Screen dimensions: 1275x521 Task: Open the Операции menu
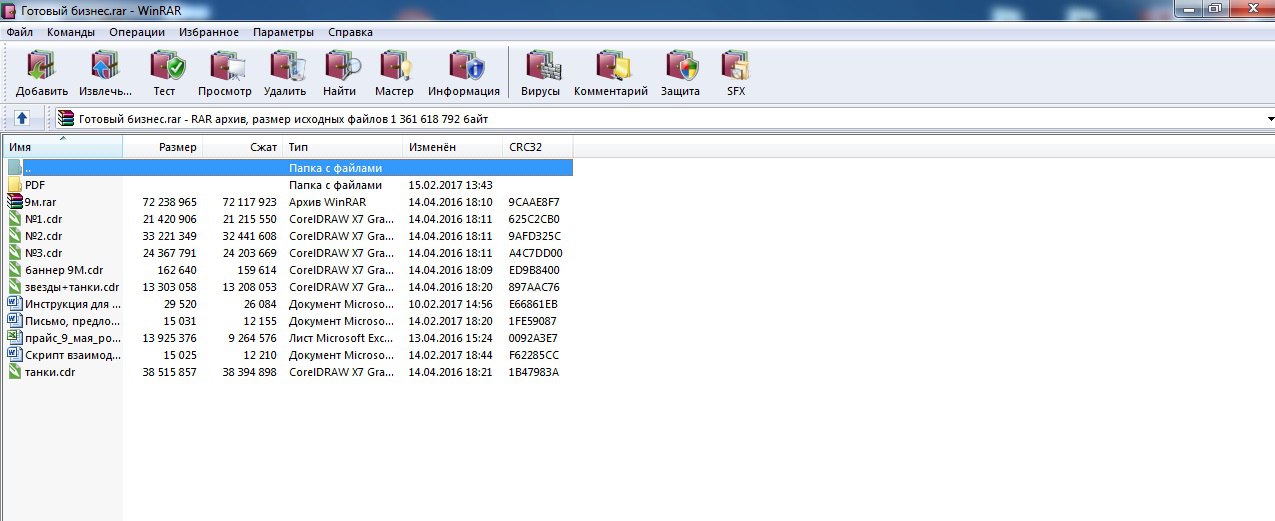pos(137,32)
